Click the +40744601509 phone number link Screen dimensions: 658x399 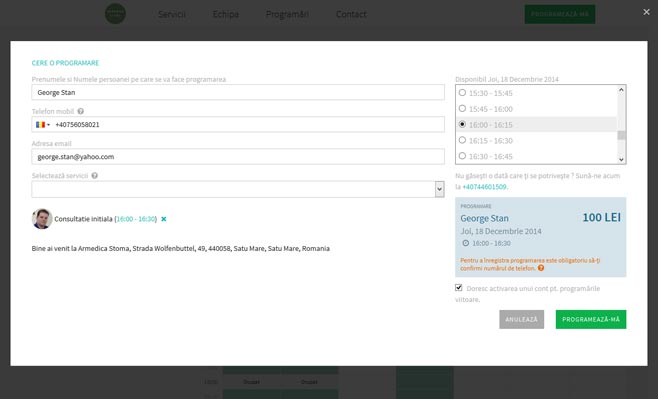click(484, 187)
